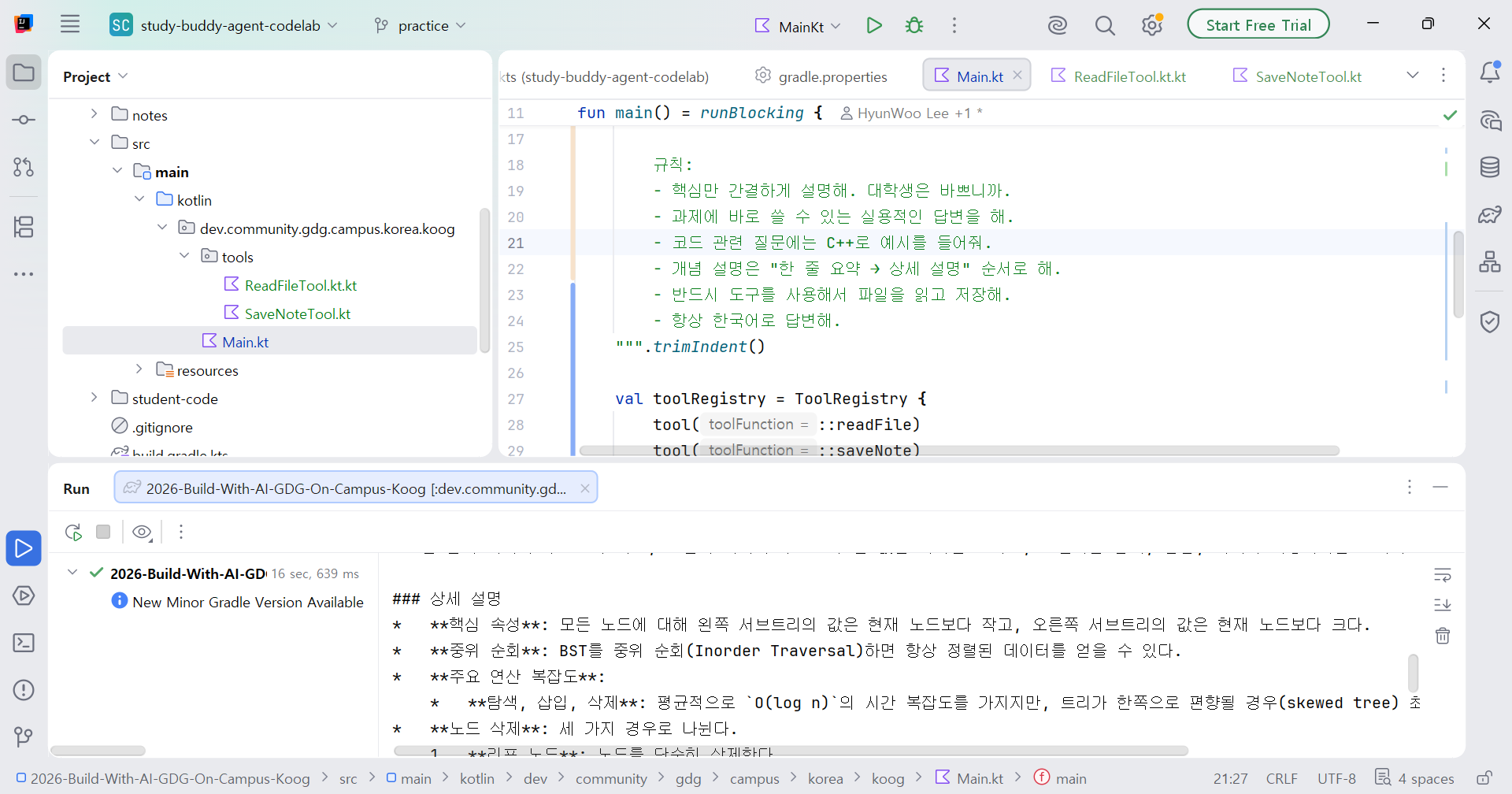Select the build script kts editor tab

click(604, 76)
